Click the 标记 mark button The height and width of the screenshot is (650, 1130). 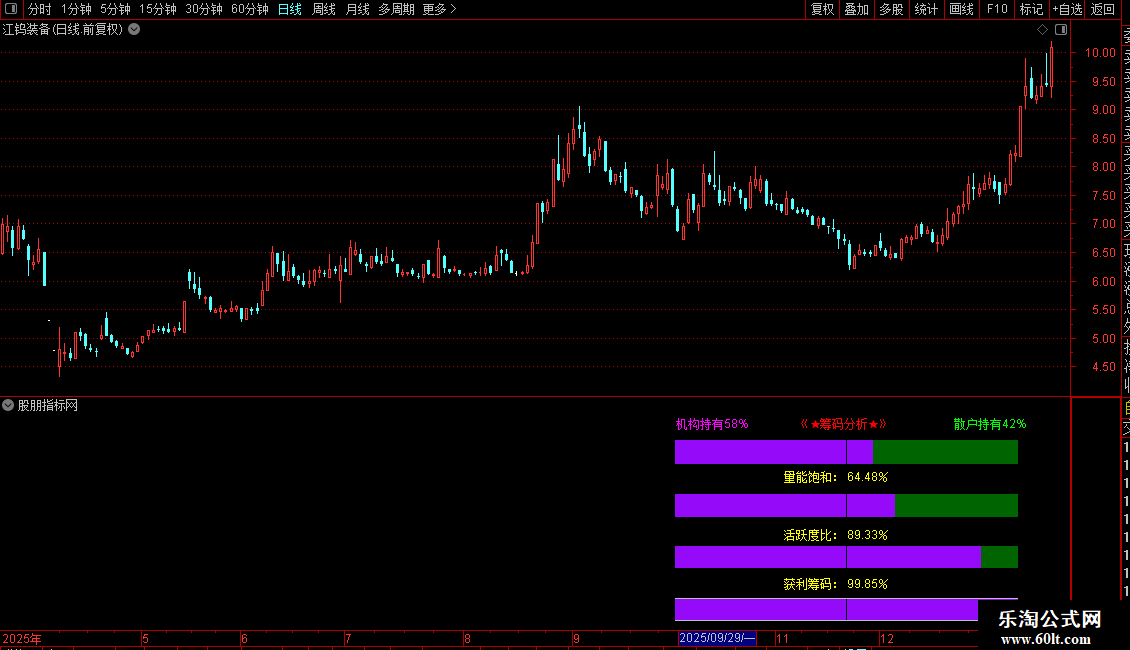coord(1031,9)
